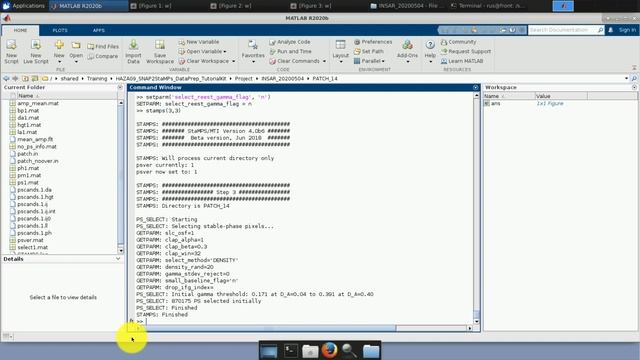Select select1.mat file
The width and height of the screenshot is (640, 360).
(32, 247)
